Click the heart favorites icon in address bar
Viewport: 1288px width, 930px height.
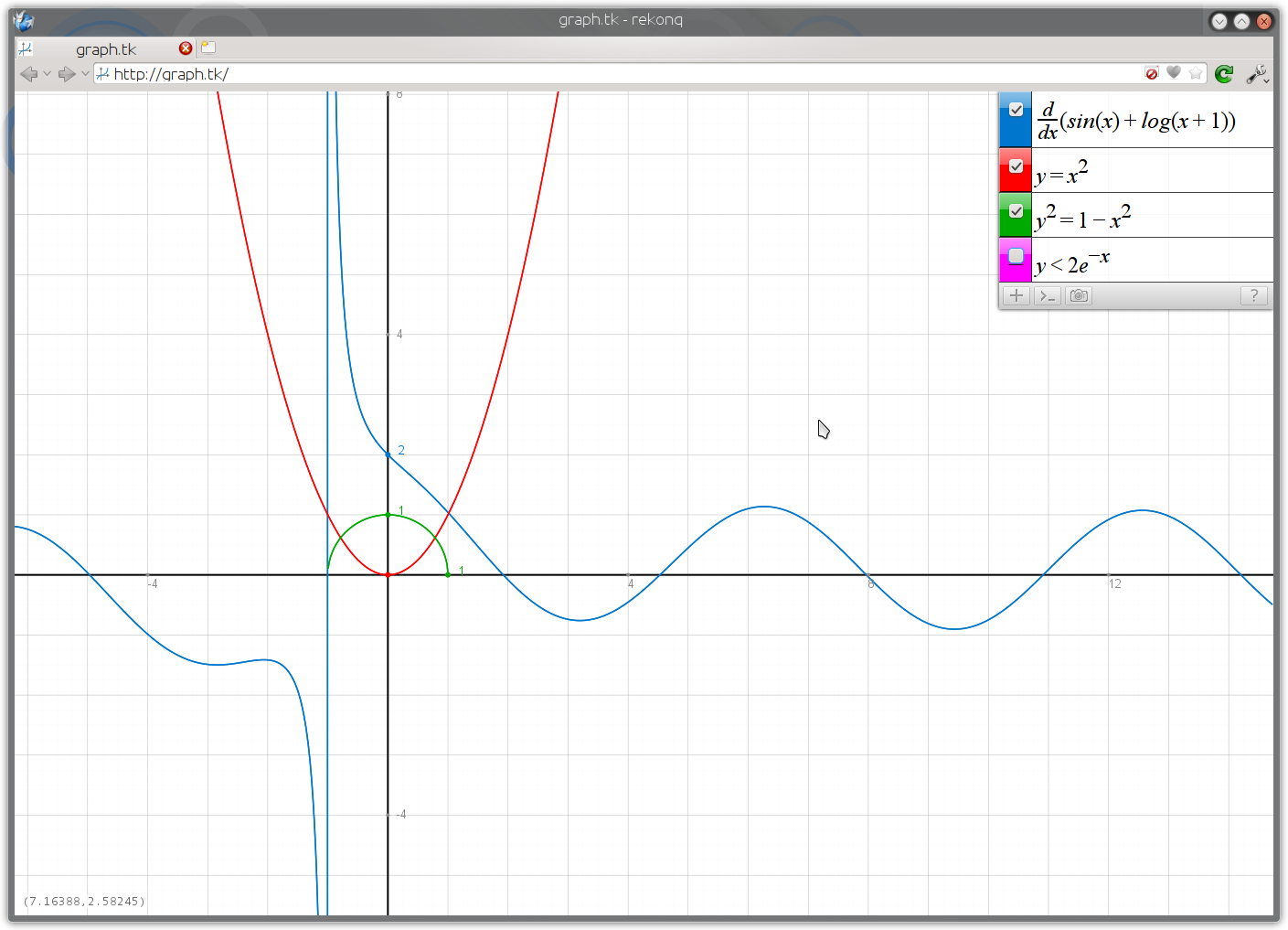(1174, 73)
